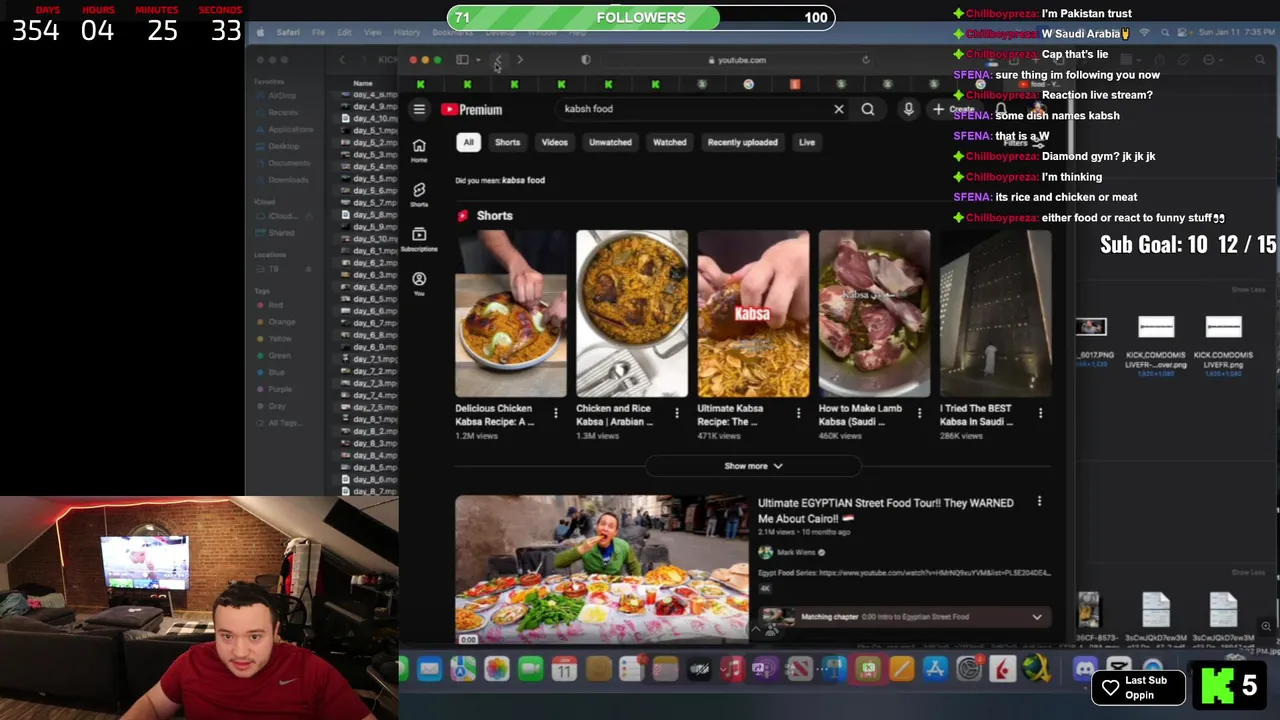Open Mail from the Dock

tap(429, 668)
